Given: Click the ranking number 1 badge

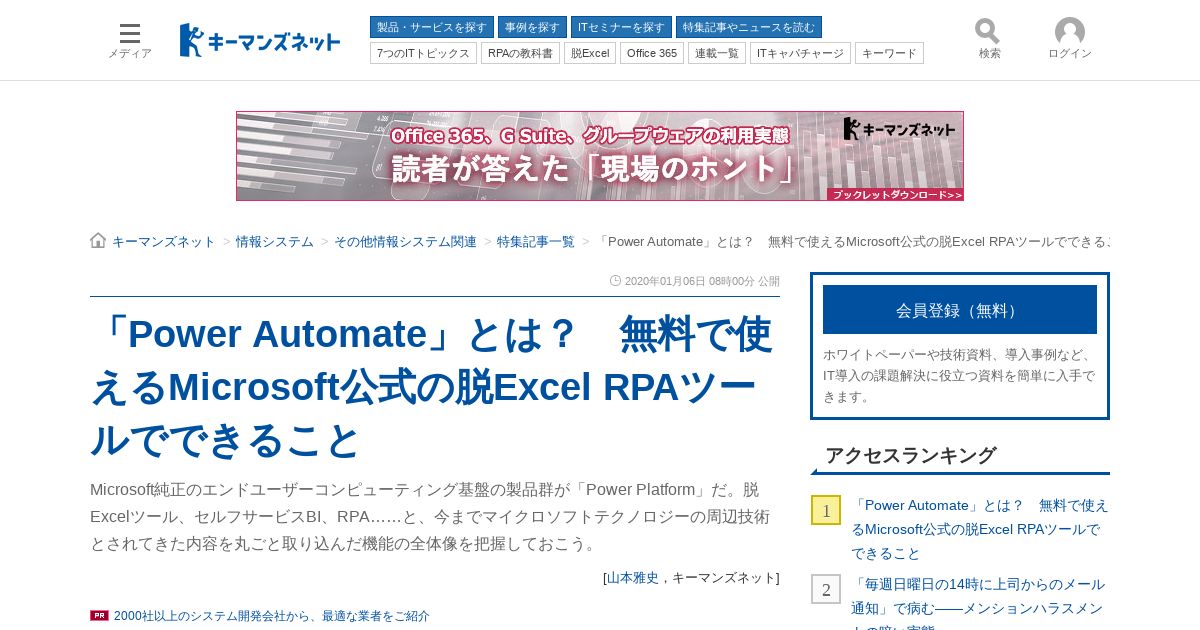Looking at the screenshot, I should click(x=826, y=510).
